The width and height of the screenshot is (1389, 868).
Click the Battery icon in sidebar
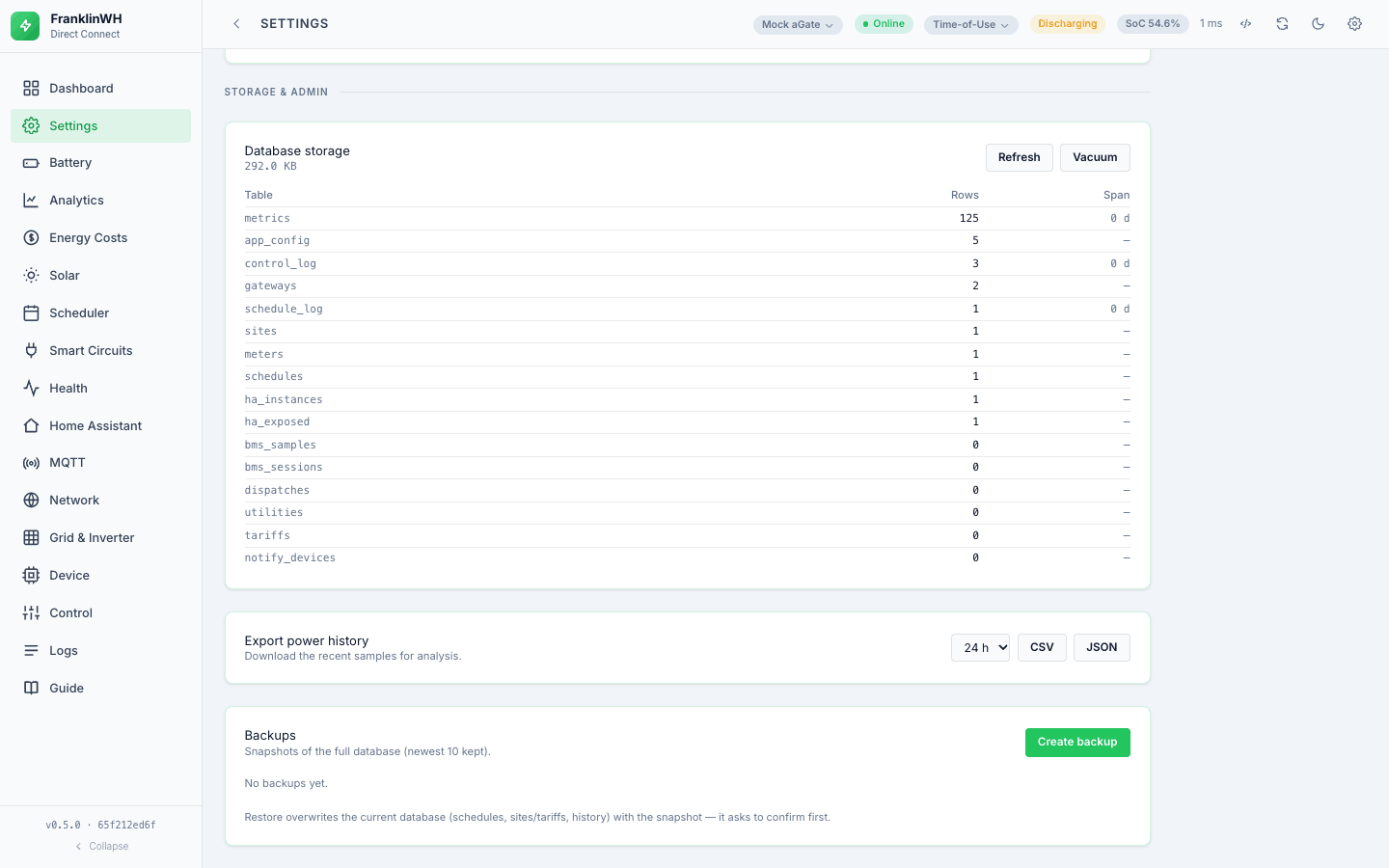pos(31,163)
